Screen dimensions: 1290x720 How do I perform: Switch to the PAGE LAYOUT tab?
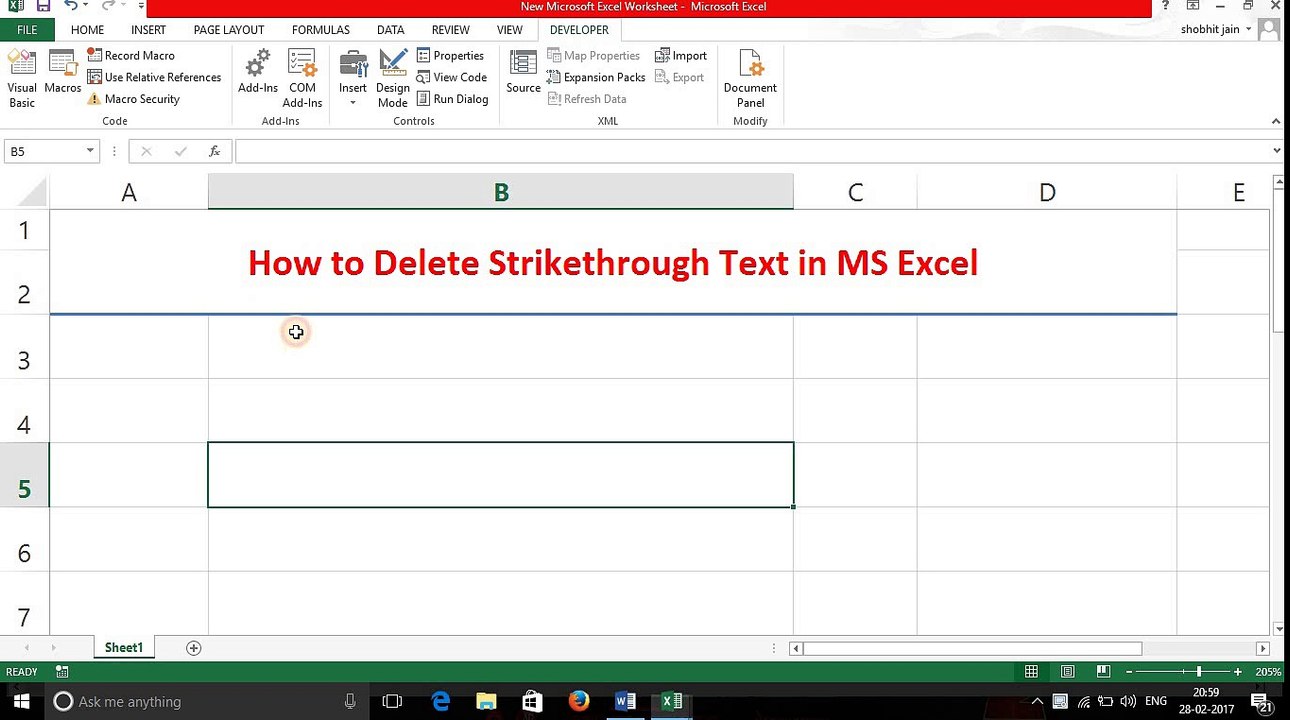229,30
